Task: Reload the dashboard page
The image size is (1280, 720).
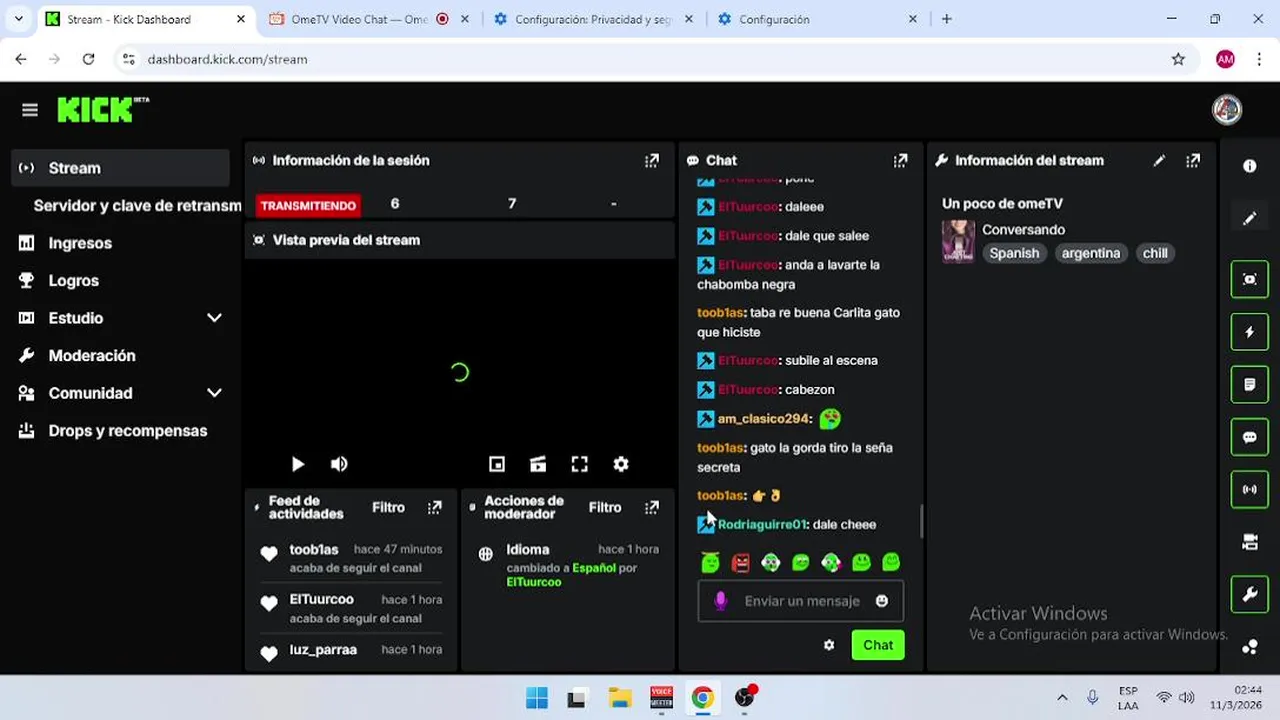Action: (88, 59)
